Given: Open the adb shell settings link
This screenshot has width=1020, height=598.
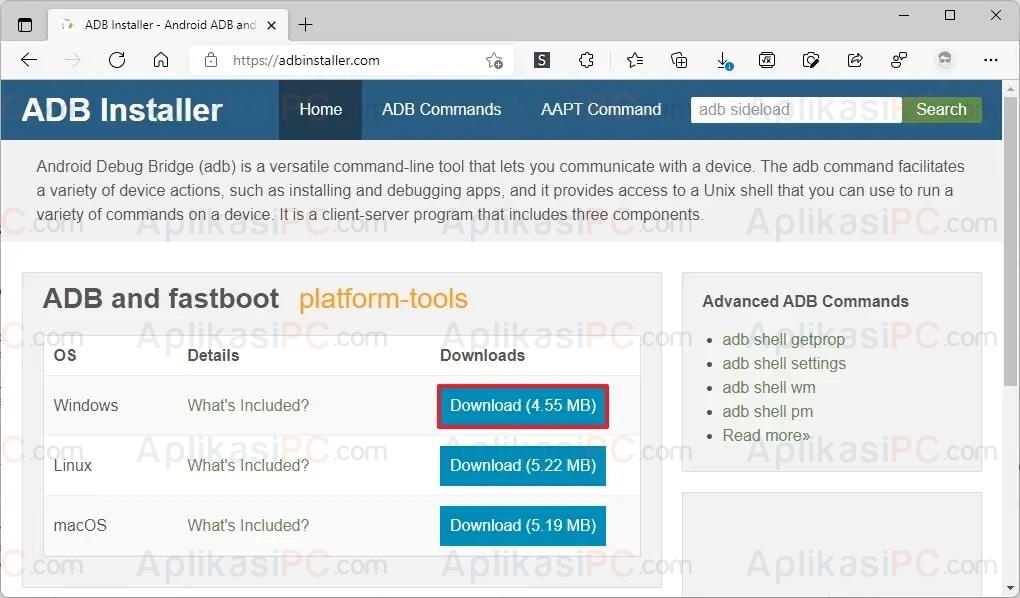Looking at the screenshot, I should click(x=784, y=364).
